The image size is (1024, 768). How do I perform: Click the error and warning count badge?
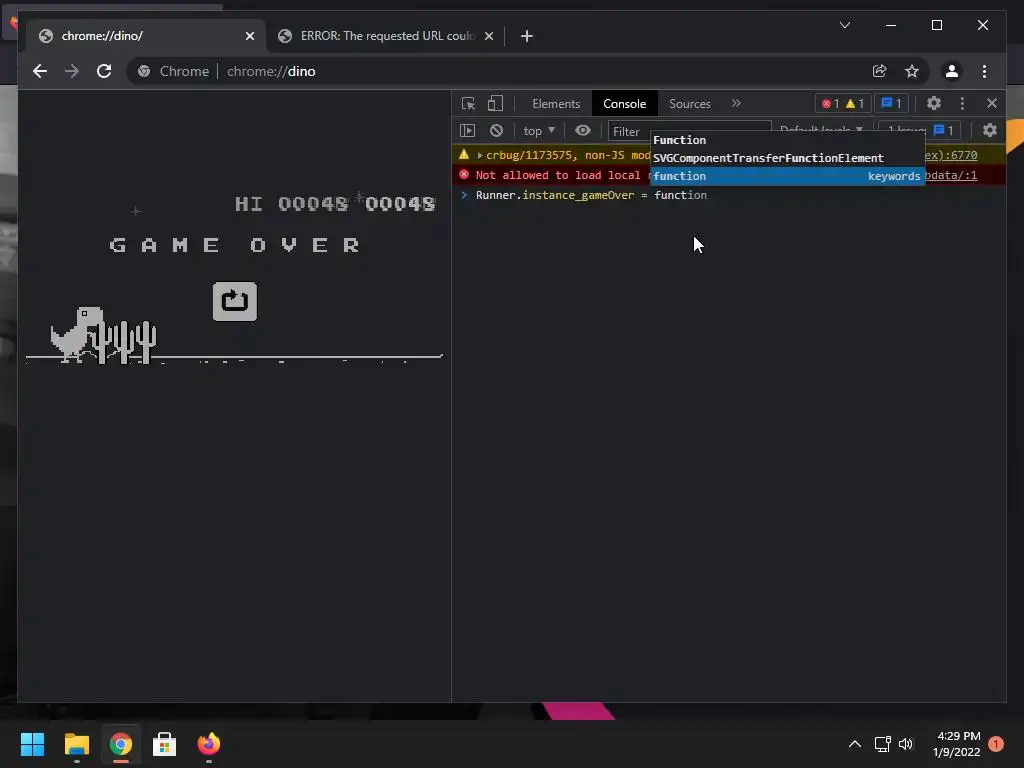[842, 103]
